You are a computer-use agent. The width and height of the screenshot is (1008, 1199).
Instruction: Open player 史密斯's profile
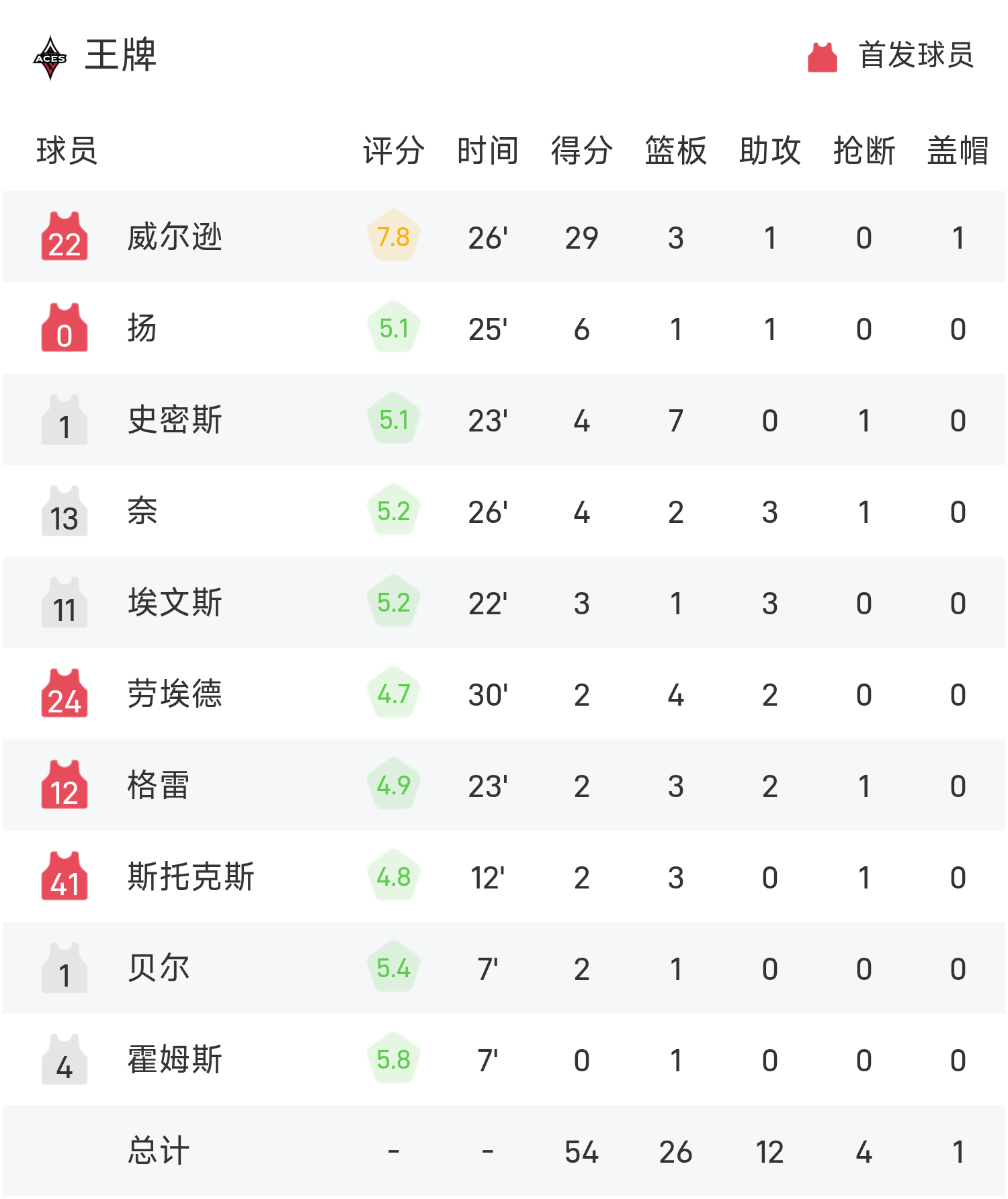[x=175, y=420]
